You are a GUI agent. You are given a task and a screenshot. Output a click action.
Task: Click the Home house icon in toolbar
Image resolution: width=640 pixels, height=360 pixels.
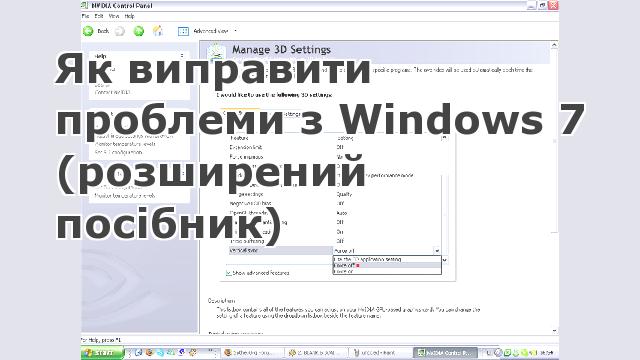click(x=158, y=31)
